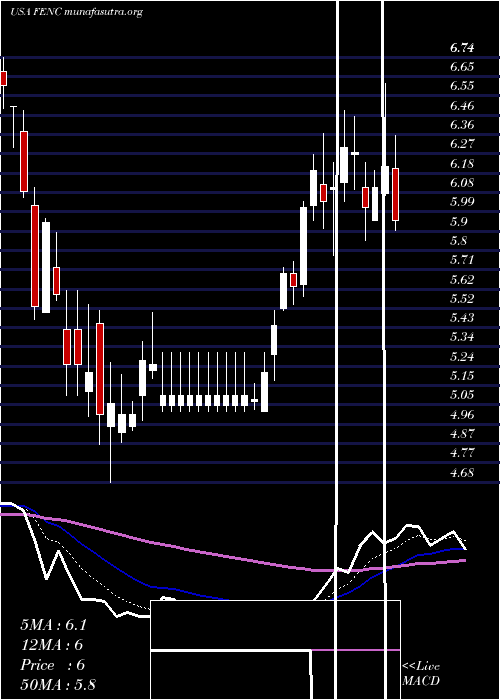The height and width of the screenshot is (700, 500).
Task: Click the 4.96 price axis label
Action: [462, 414]
